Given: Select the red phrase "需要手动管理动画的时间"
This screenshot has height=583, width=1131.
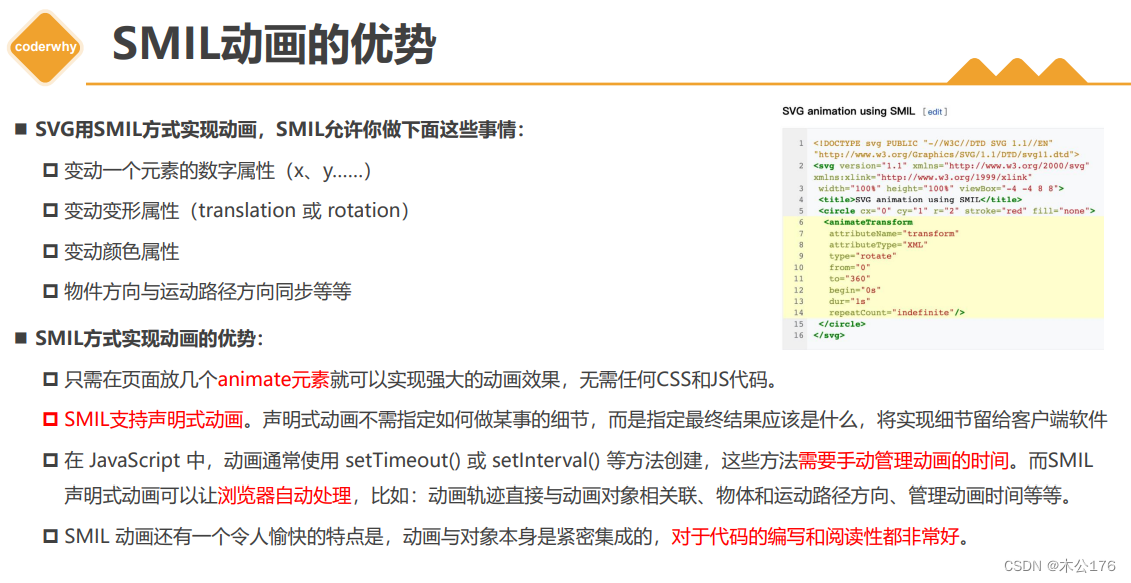Looking at the screenshot, I should pyautogui.click(x=903, y=460).
